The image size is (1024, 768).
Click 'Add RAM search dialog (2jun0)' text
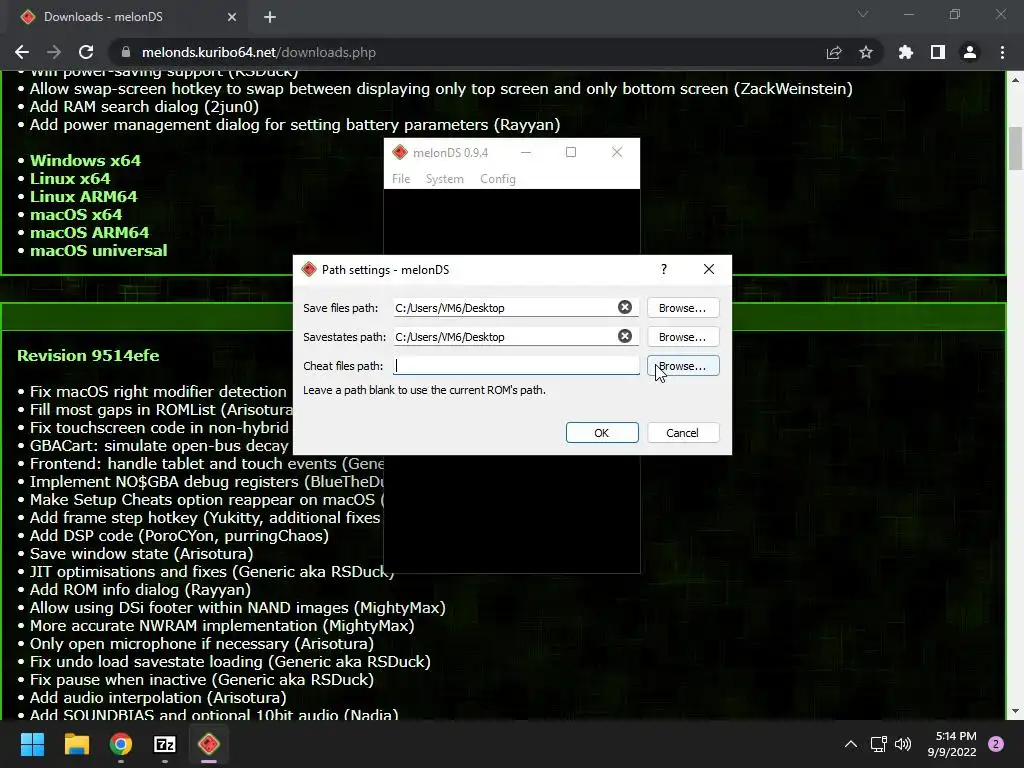[144, 106]
